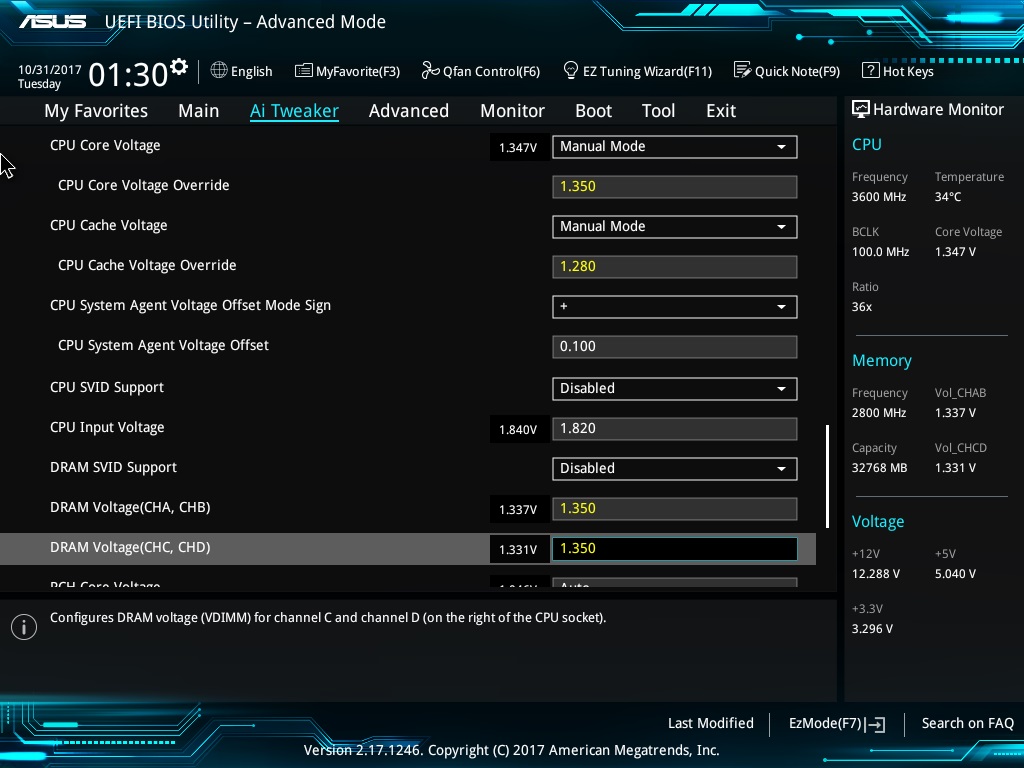
Task: Click the Qfan Control fan icon
Action: tap(430, 70)
